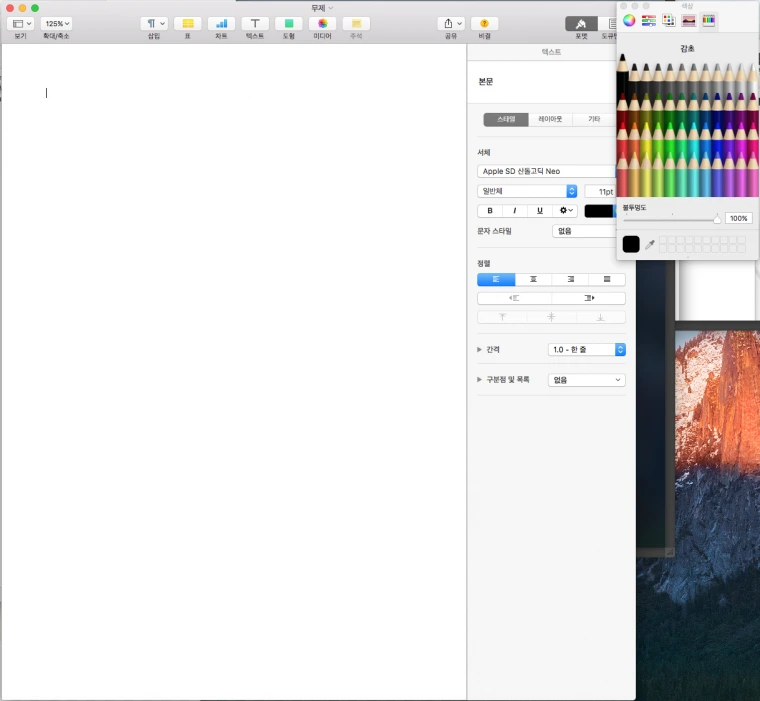760x701 pixels.
Task: Expand the Bullets & Lists (구분점 및 목록) section
Action: [479, 380]
